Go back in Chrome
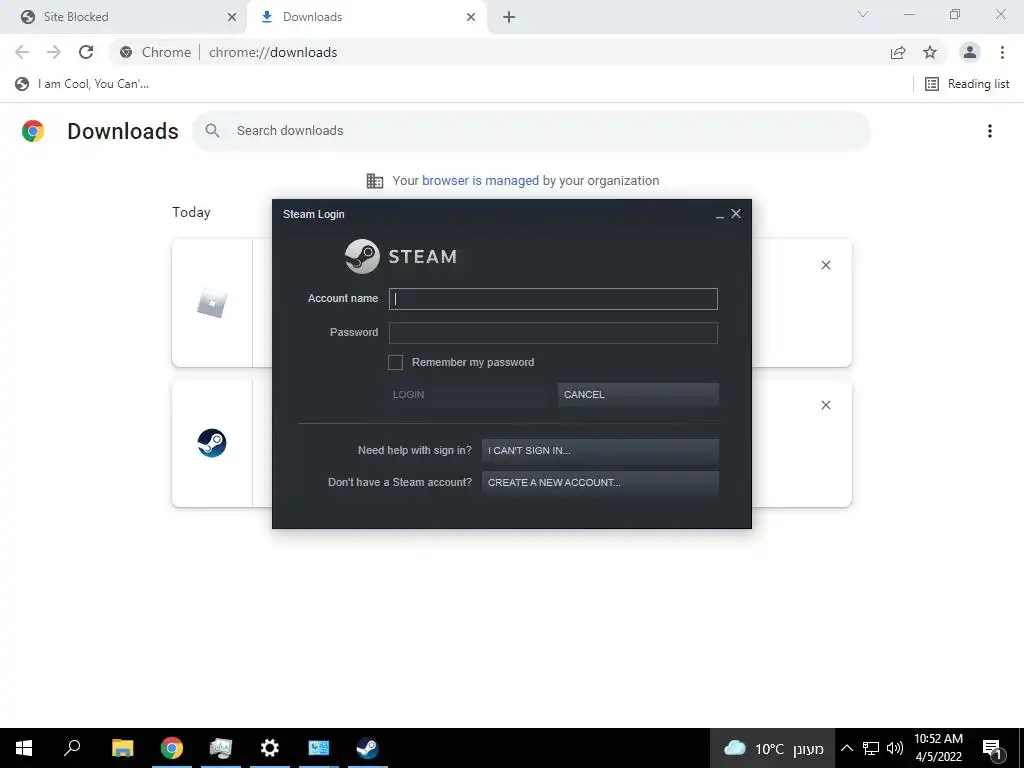Image resolution: width=1024 pixels, height=768 pixels. [x=22, y=52]
